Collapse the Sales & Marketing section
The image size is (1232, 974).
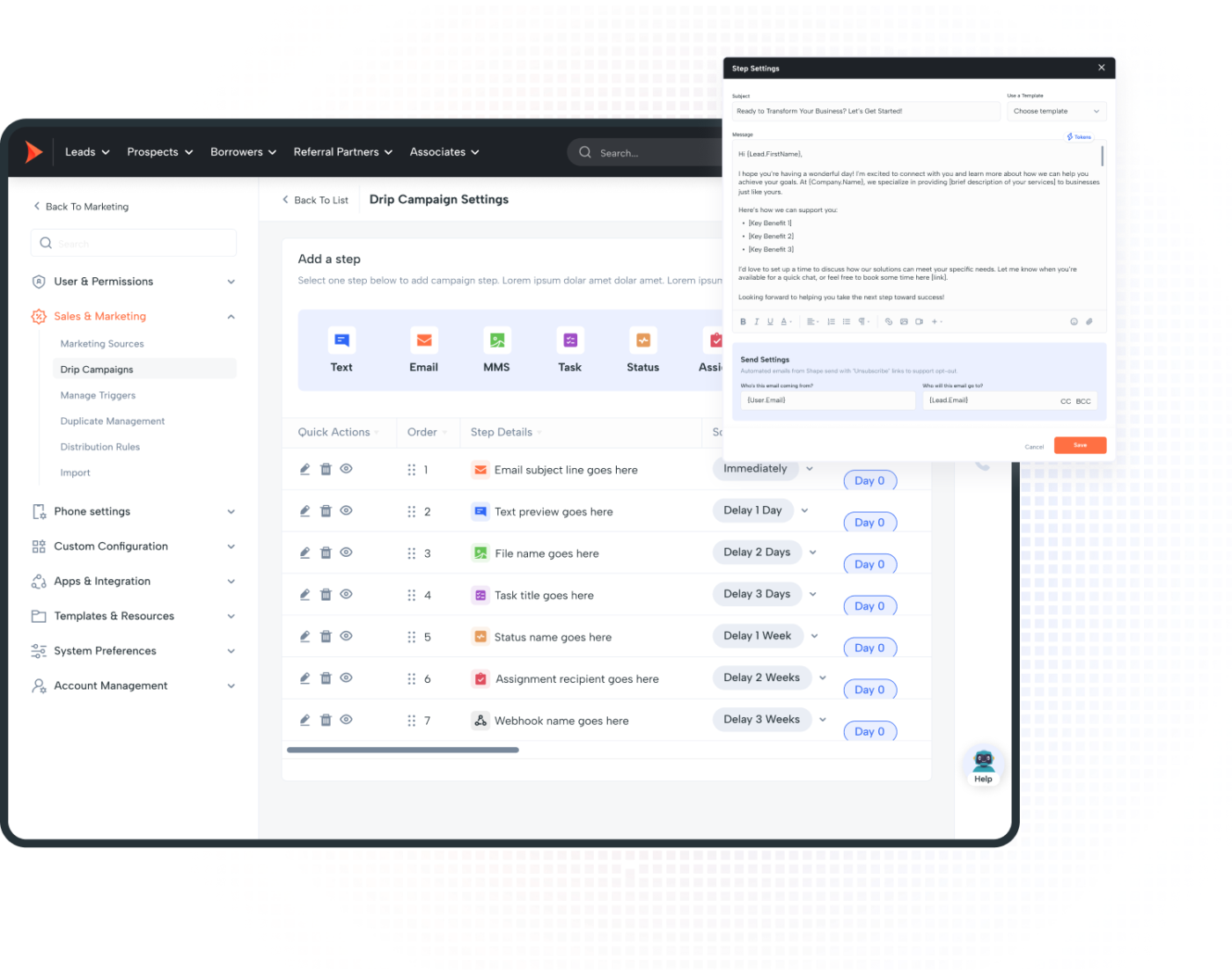(134, 317)
